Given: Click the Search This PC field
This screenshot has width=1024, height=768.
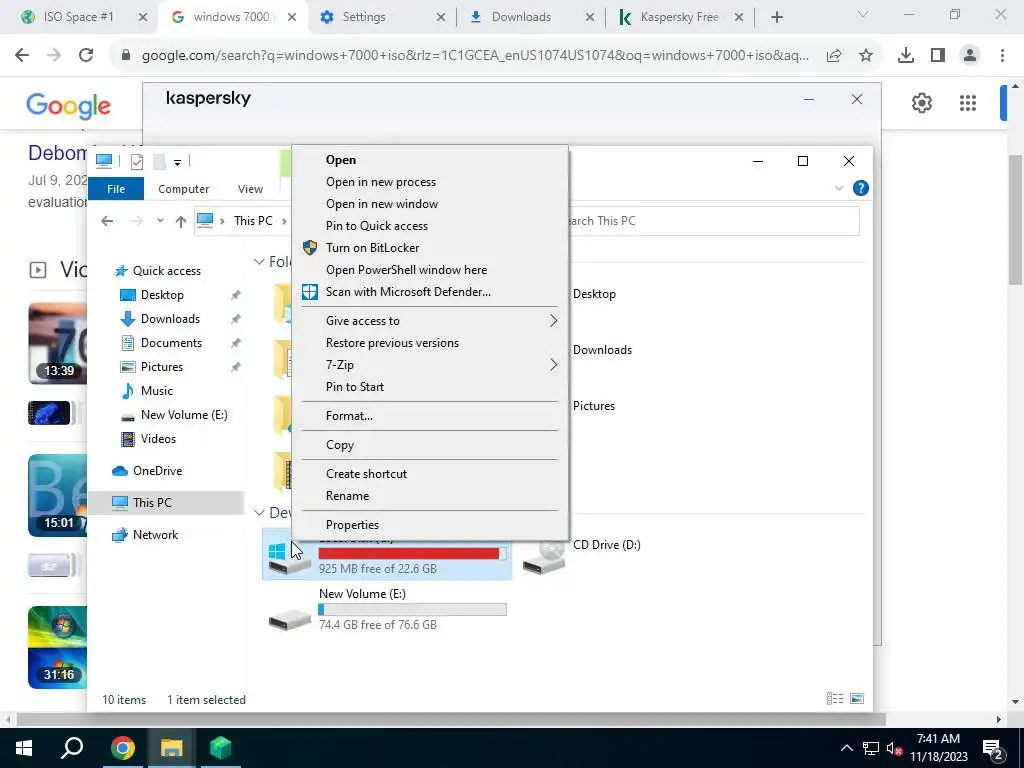Looking at the screenshot, I should tap(712, 221).
